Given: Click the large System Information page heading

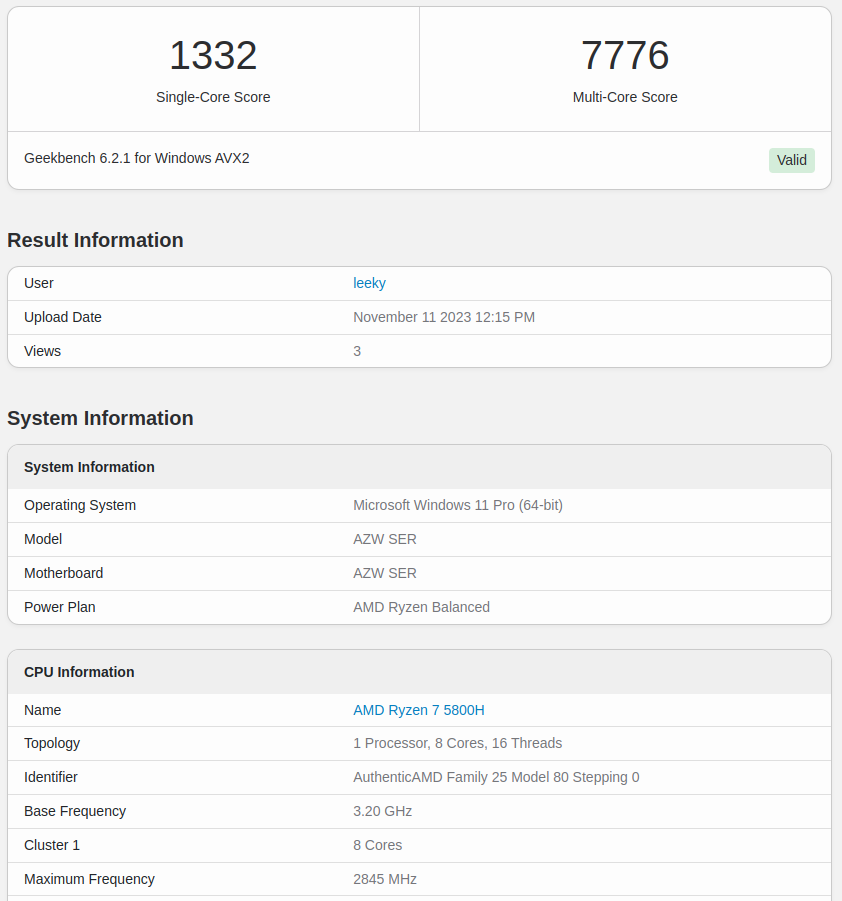Looking at the screenshot, I should click(101, 418).
